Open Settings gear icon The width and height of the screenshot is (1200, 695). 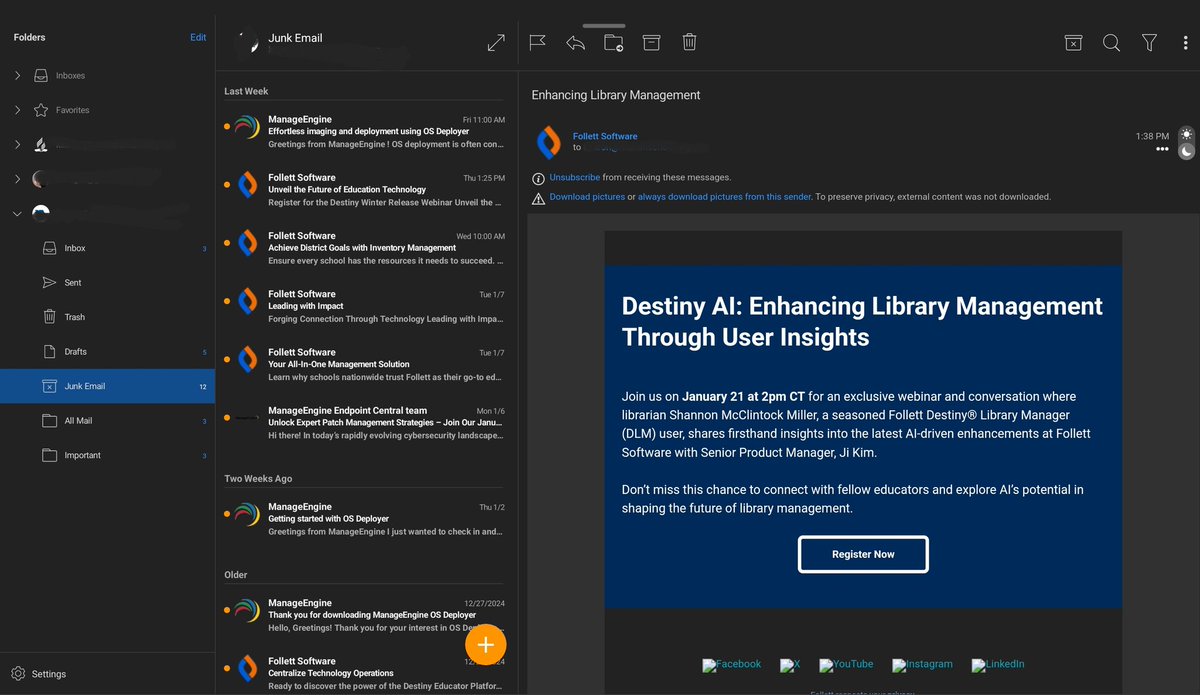pos(18,673)
